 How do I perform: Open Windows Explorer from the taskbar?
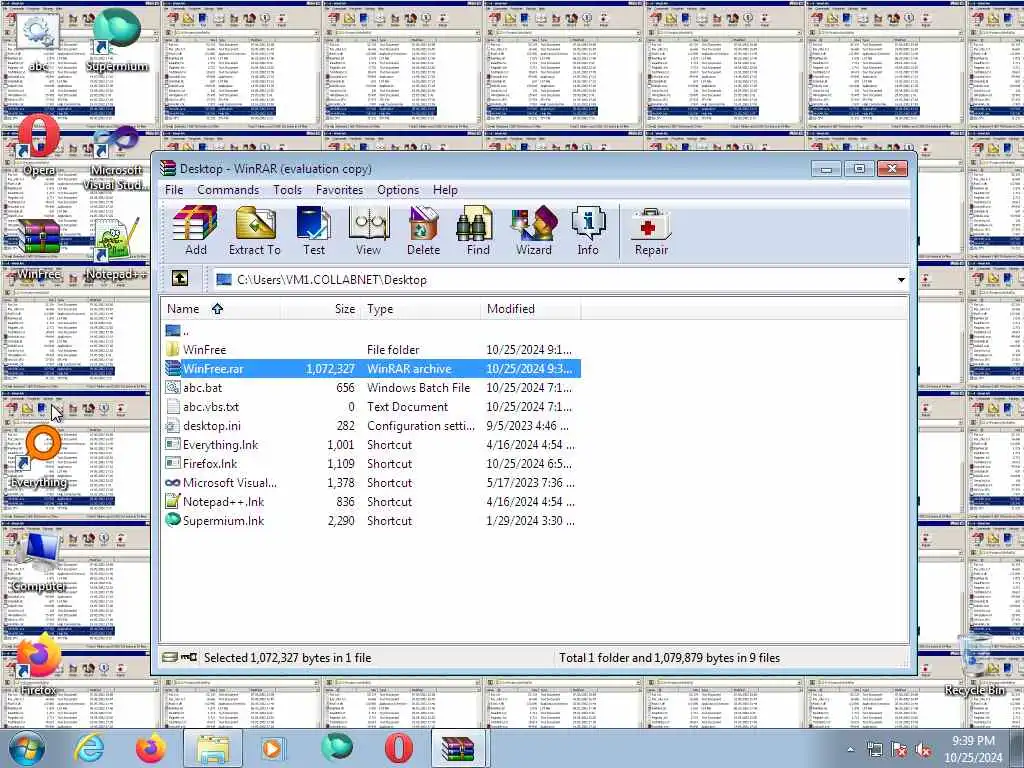(x=213, y=748)
